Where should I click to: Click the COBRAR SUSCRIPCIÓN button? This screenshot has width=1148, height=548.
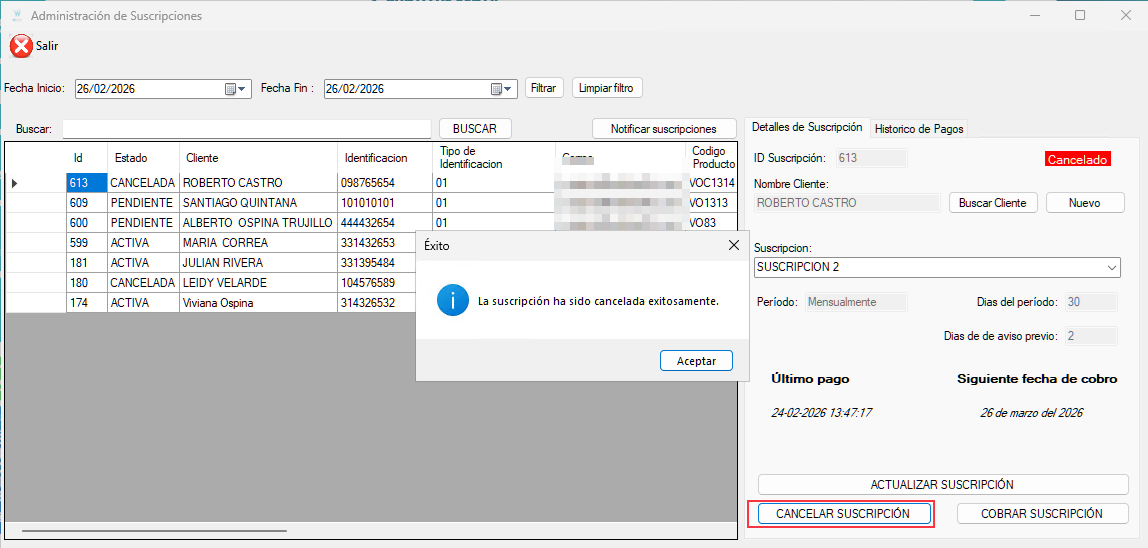pyautogui.click(x=1042, y=514)
